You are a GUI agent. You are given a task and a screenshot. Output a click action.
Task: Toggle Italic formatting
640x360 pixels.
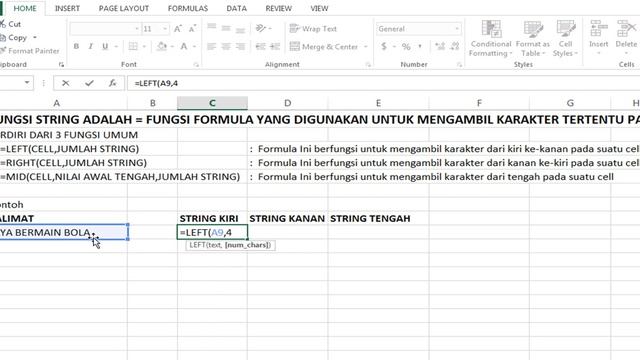(91, 47)
